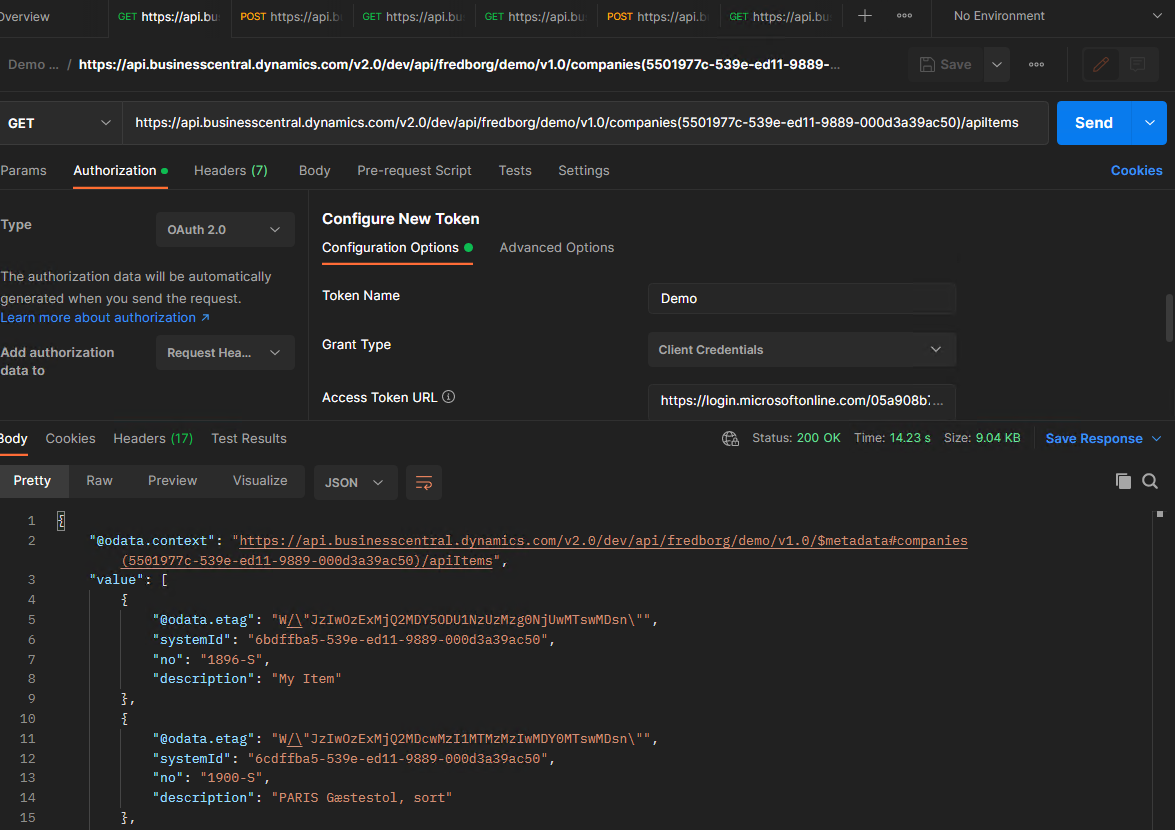Toggle line wrapping in the response viewer
Image resolution: width=1175 pixels, height=830 pixels.
coord(423,482)
